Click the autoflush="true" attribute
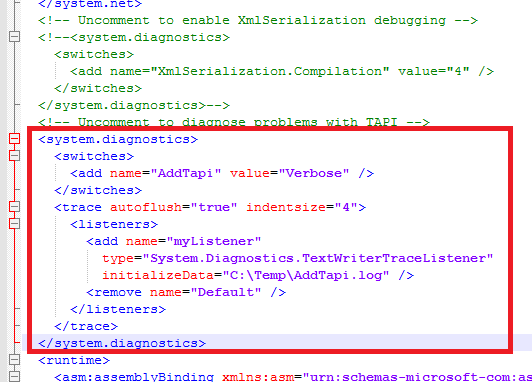Image resolution: width=532 pixels, height=382 pixels. coord(174,207)
